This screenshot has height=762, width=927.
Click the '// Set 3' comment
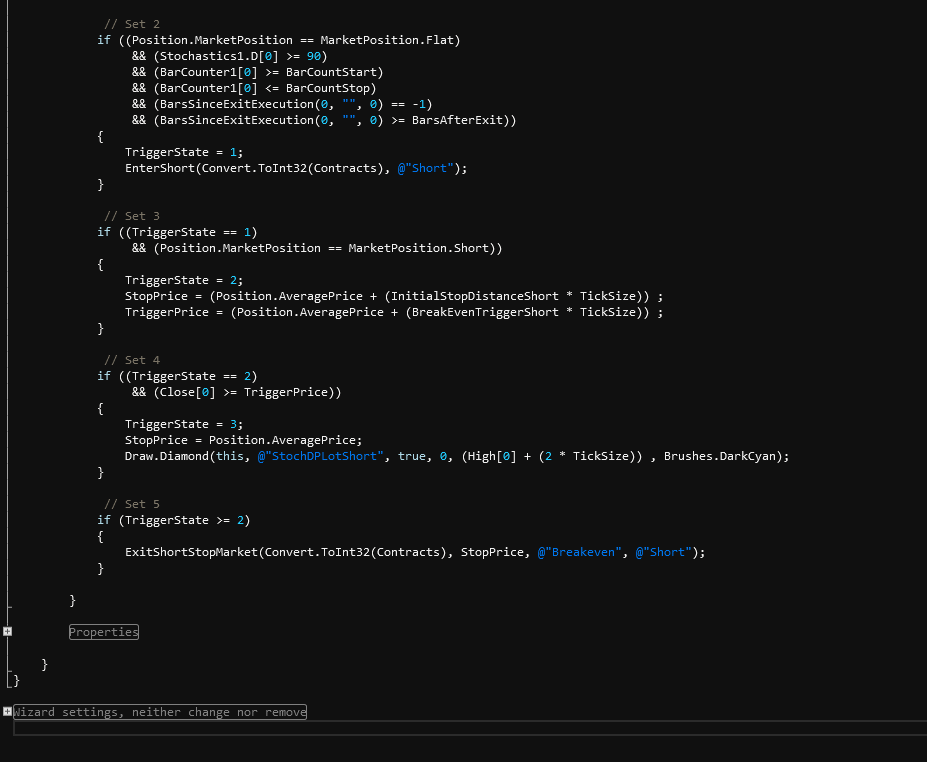coord(132,216)
